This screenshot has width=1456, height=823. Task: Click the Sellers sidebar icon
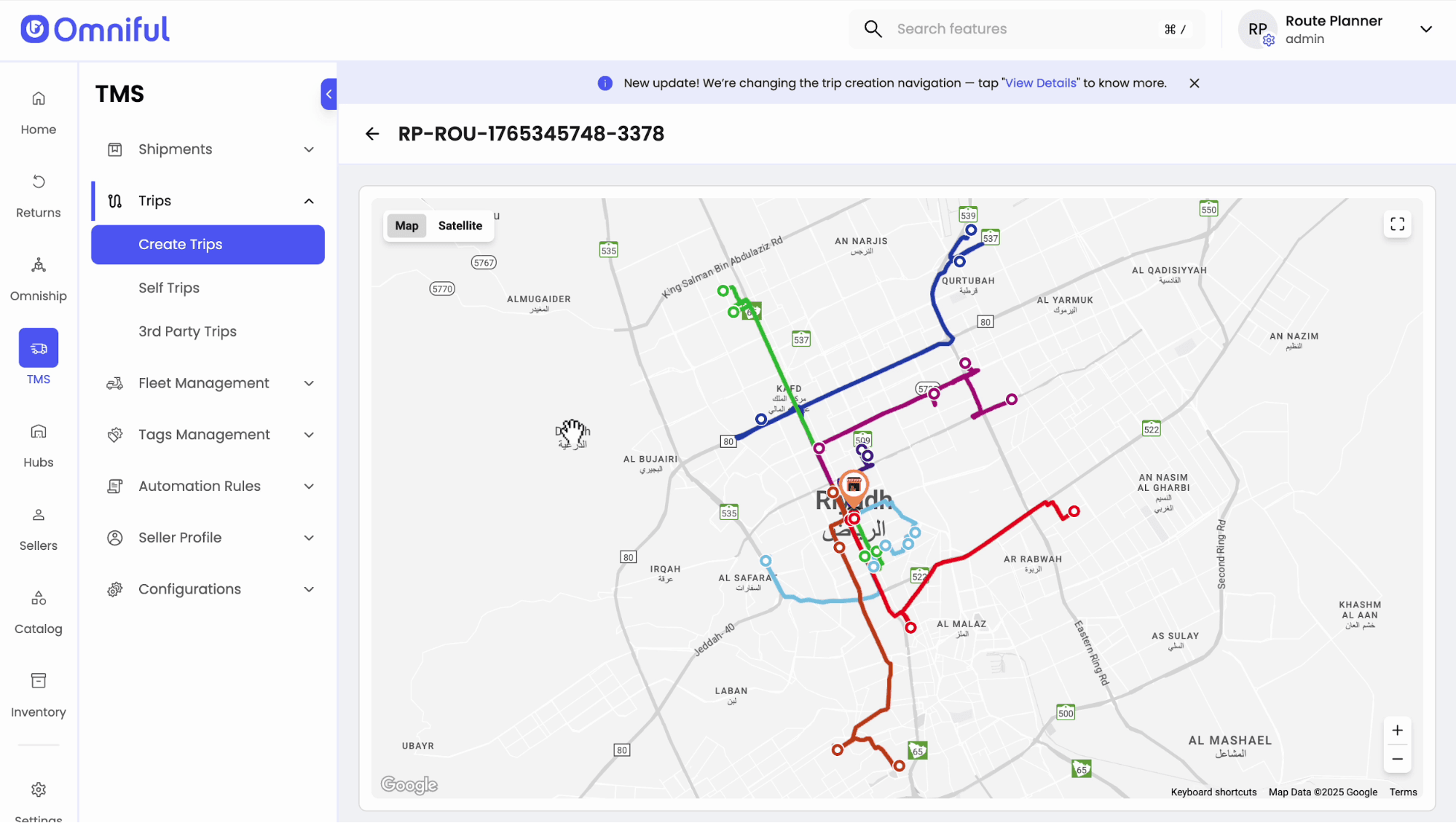click(x=39, y=528)
